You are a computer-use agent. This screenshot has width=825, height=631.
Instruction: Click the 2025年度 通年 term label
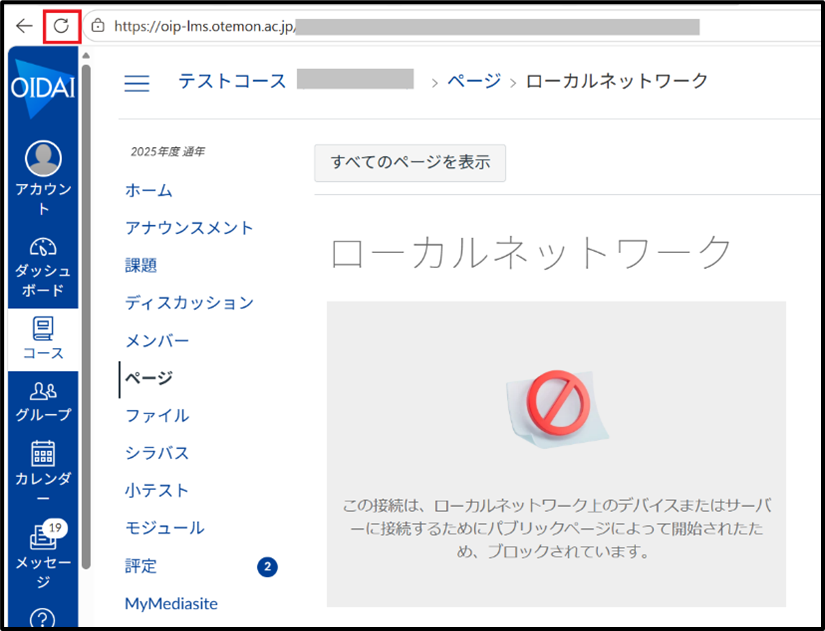click(x=168, y=152)
